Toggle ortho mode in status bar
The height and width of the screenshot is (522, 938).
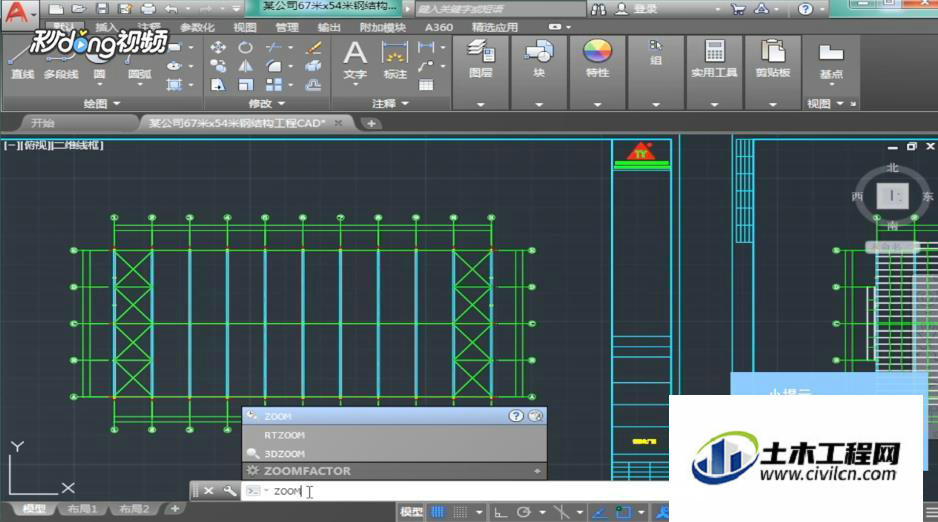point(501,512)
